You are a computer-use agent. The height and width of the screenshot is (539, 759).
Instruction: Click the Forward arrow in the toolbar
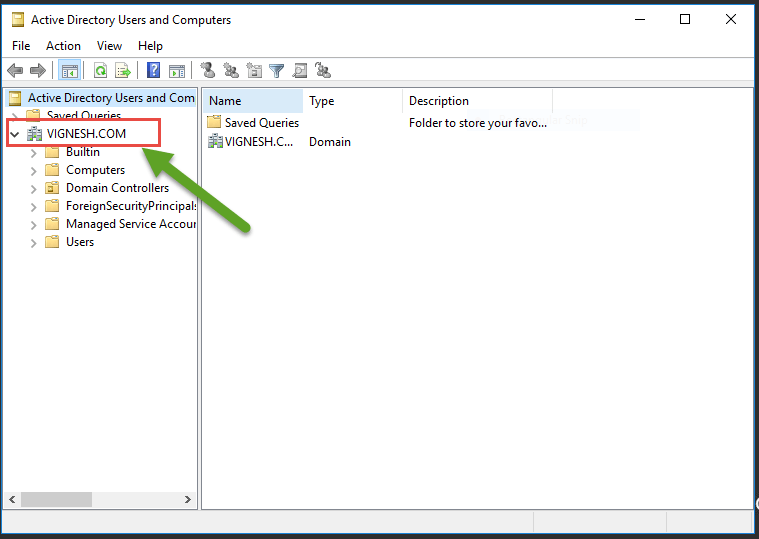click(x=38, y=70)
